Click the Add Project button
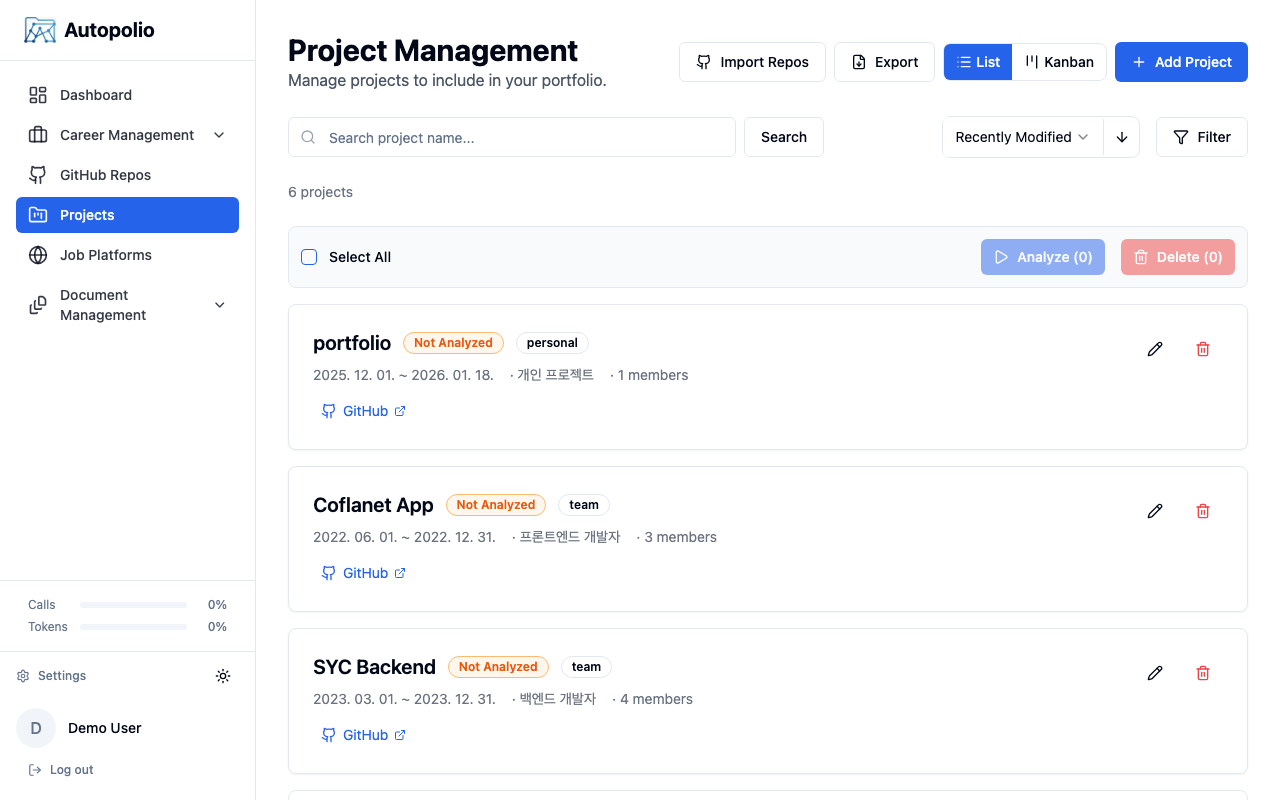 1181,62
